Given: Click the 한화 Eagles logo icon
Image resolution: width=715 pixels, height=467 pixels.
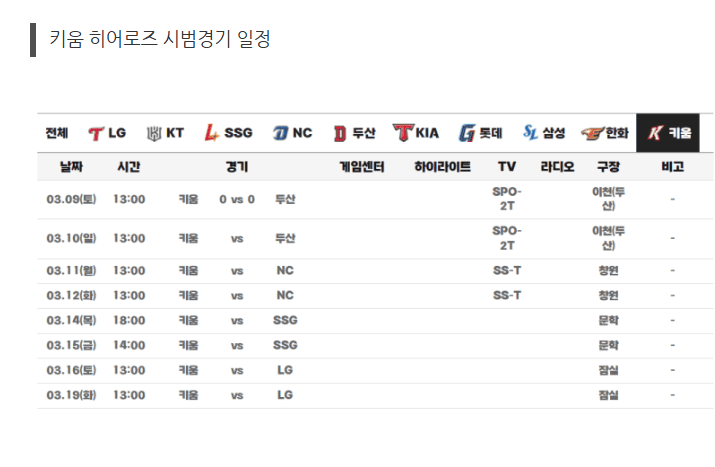Looking at the screenshot, I should (592, 134).
